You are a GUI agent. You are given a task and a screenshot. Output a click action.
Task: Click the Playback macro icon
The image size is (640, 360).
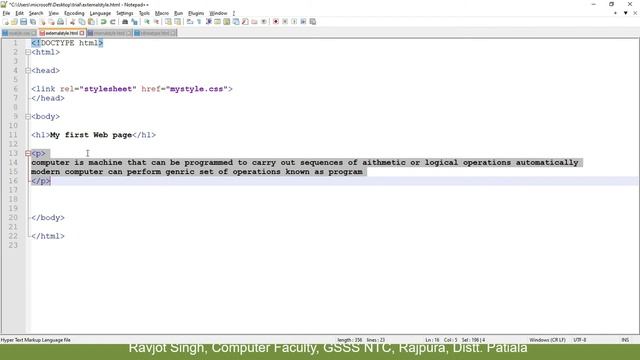(294, 22)
